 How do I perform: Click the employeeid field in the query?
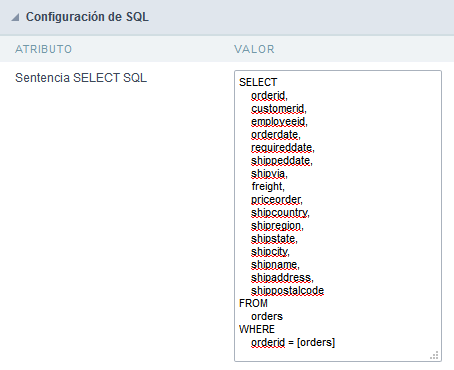(279, 122)
